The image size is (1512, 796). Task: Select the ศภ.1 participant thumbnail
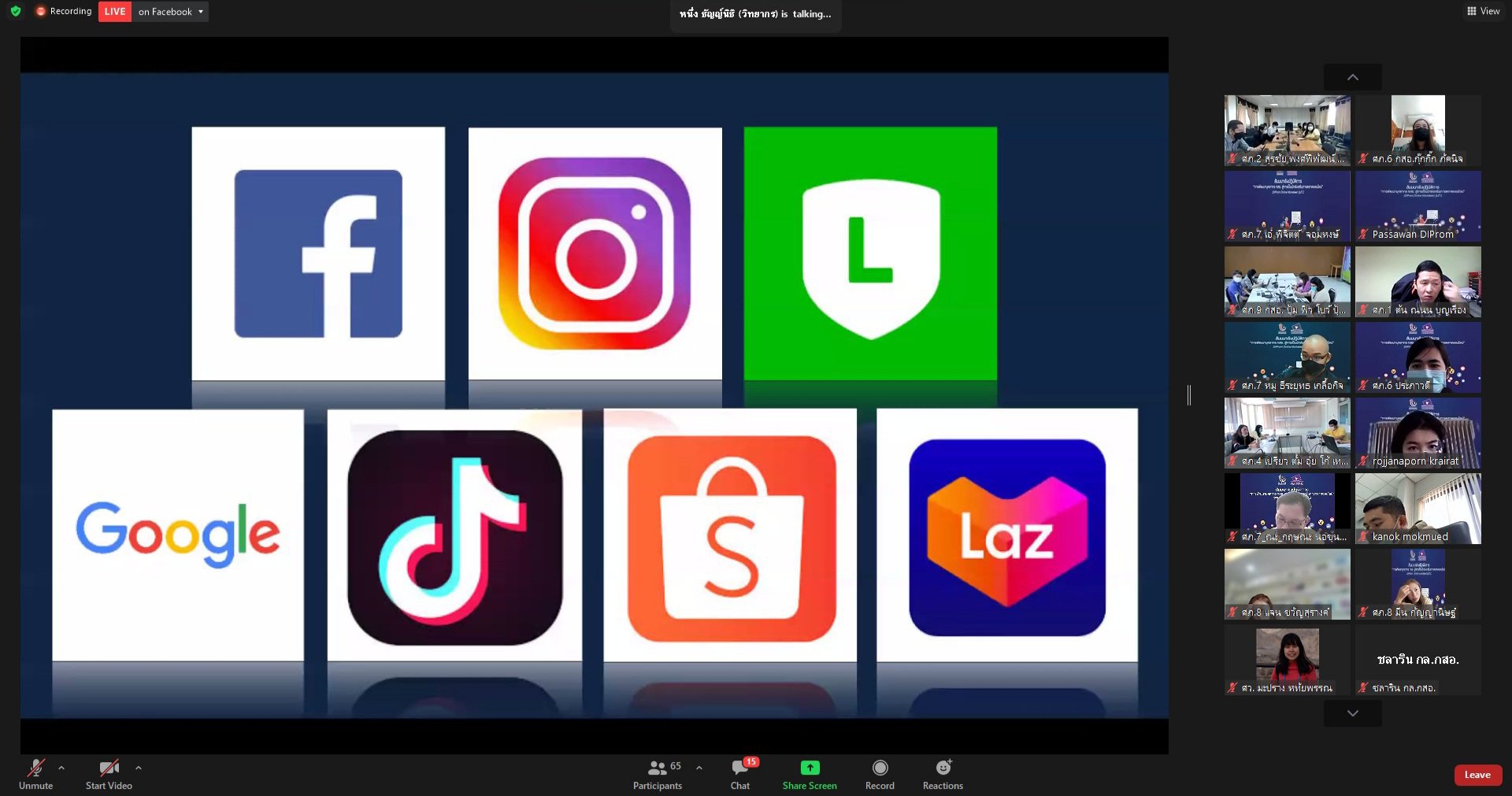pyautogui.click(x=1418, y=282)
